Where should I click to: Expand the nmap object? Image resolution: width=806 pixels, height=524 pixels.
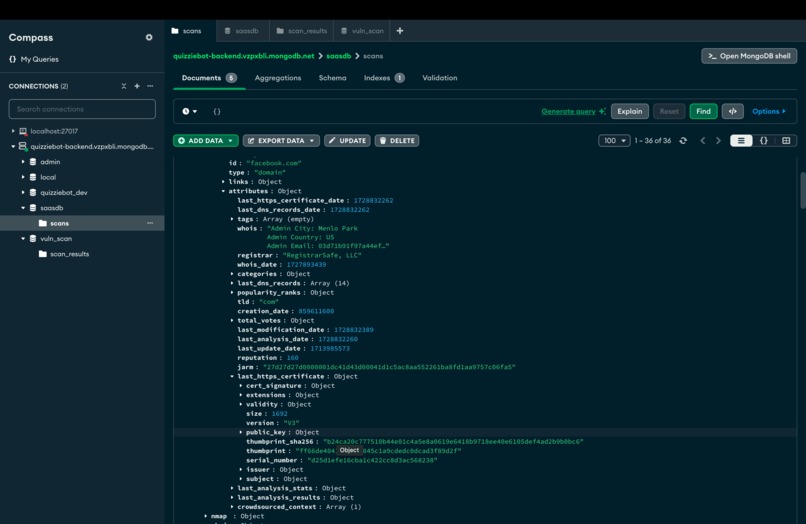206,516
